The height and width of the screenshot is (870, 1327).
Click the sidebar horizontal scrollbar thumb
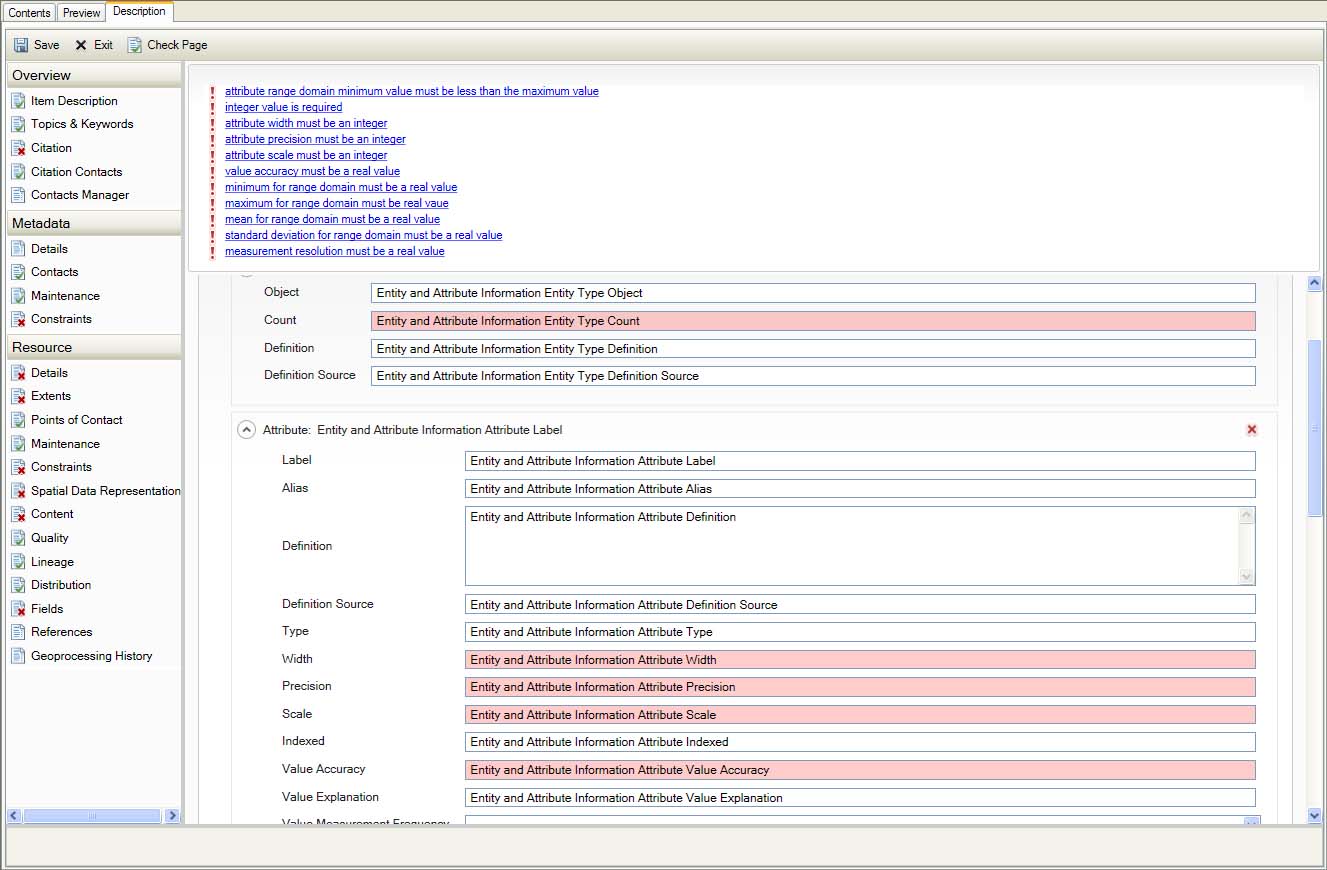click(92, 816)
